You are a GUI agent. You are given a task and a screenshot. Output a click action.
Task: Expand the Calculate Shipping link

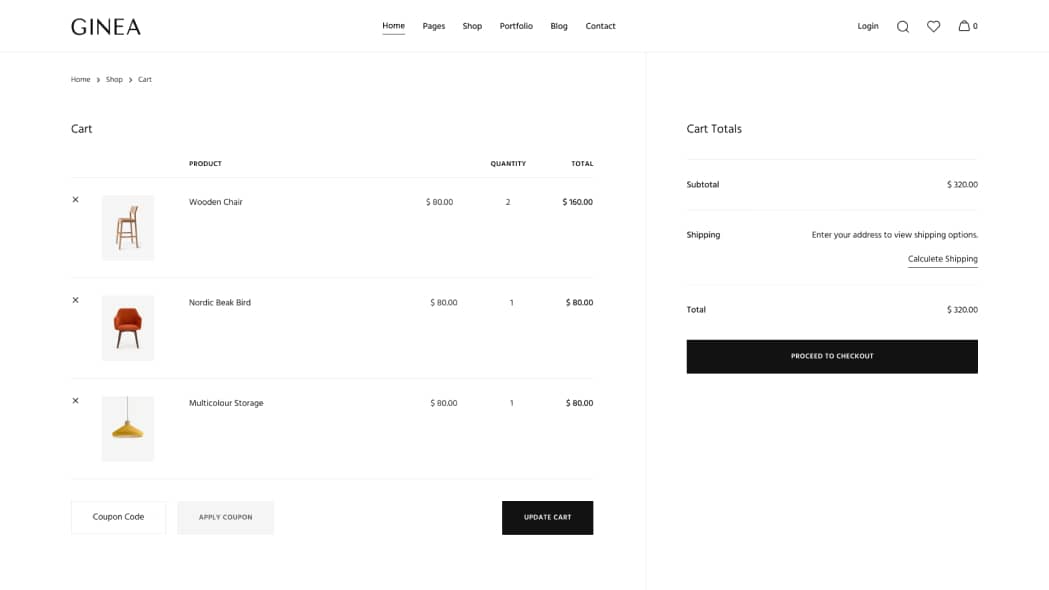[942, 259]
